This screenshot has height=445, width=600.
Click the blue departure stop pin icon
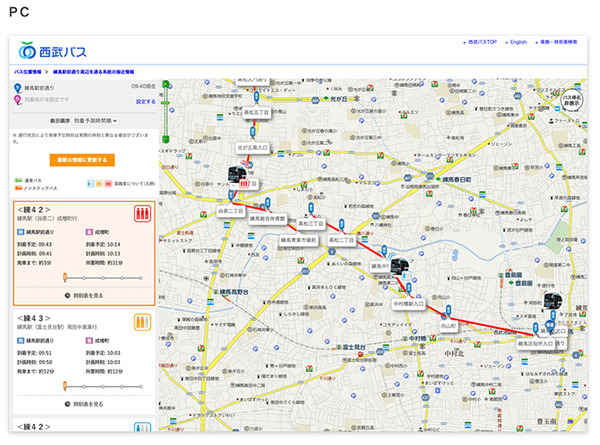pos(17,87)
